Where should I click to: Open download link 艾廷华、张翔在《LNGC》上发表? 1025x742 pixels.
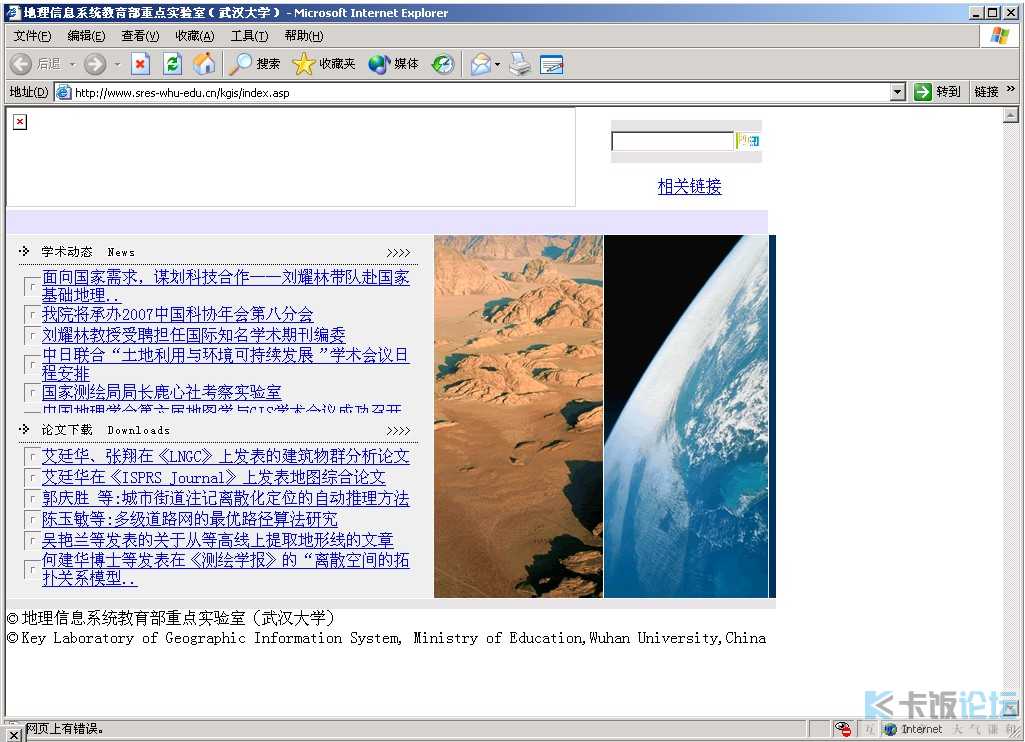[226, 456]
